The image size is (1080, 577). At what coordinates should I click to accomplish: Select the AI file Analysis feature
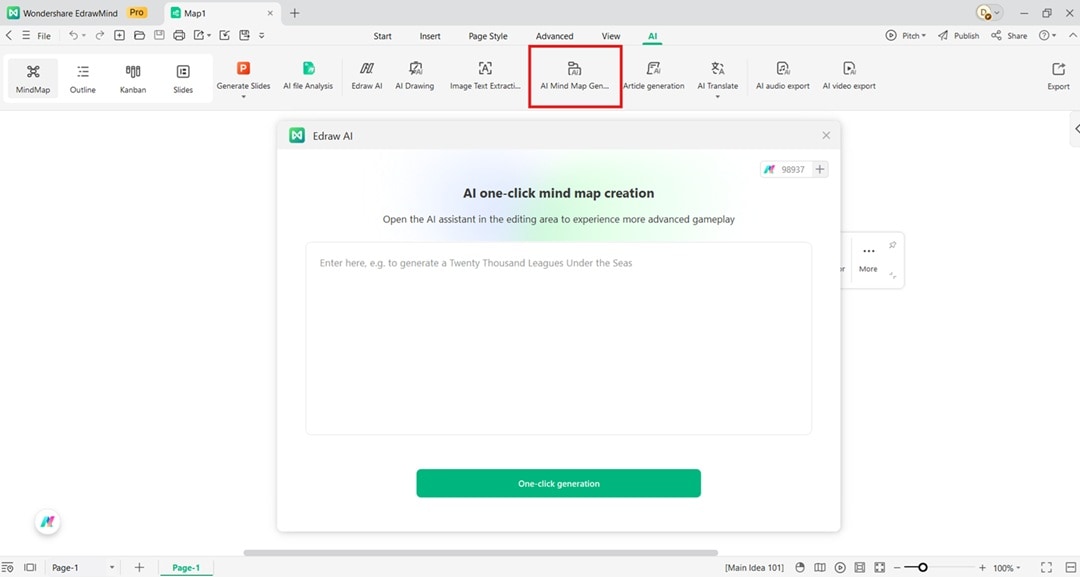pyautogui.click(x=308, y=77)
